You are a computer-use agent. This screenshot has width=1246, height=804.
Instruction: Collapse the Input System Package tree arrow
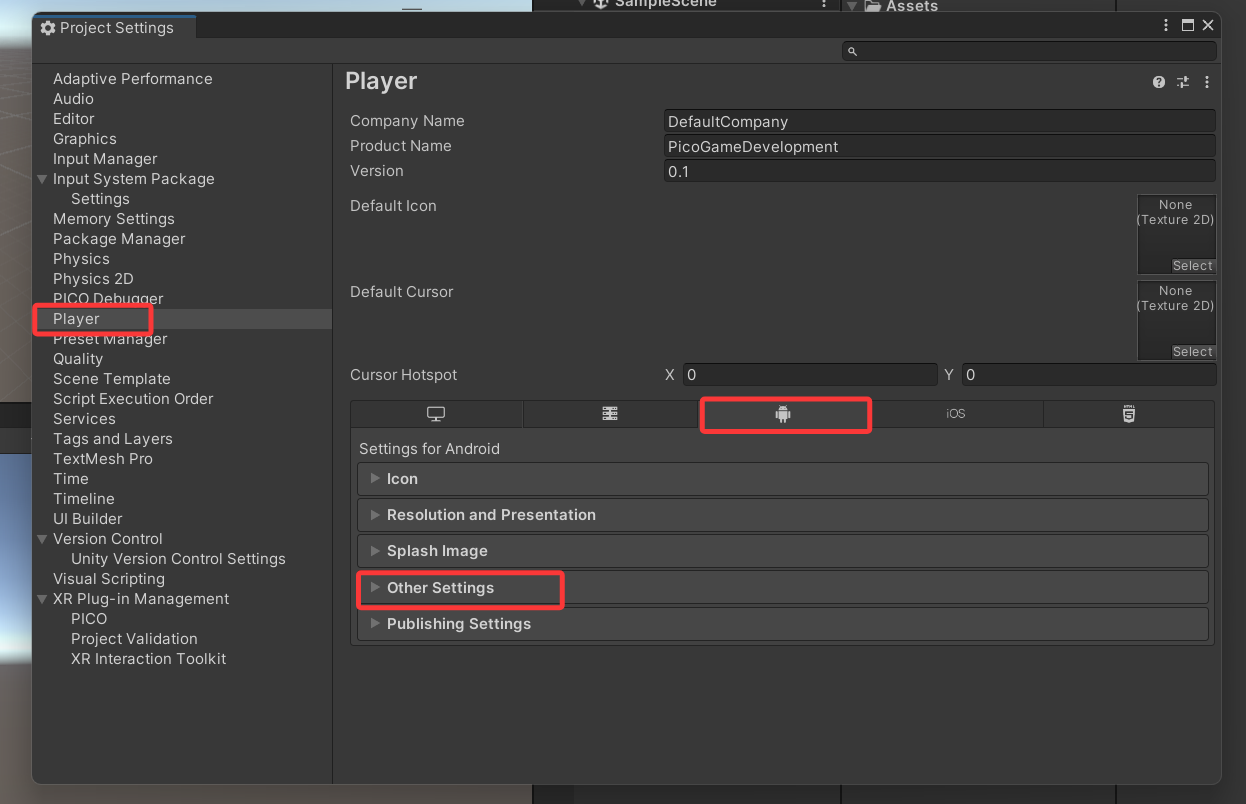42,179
